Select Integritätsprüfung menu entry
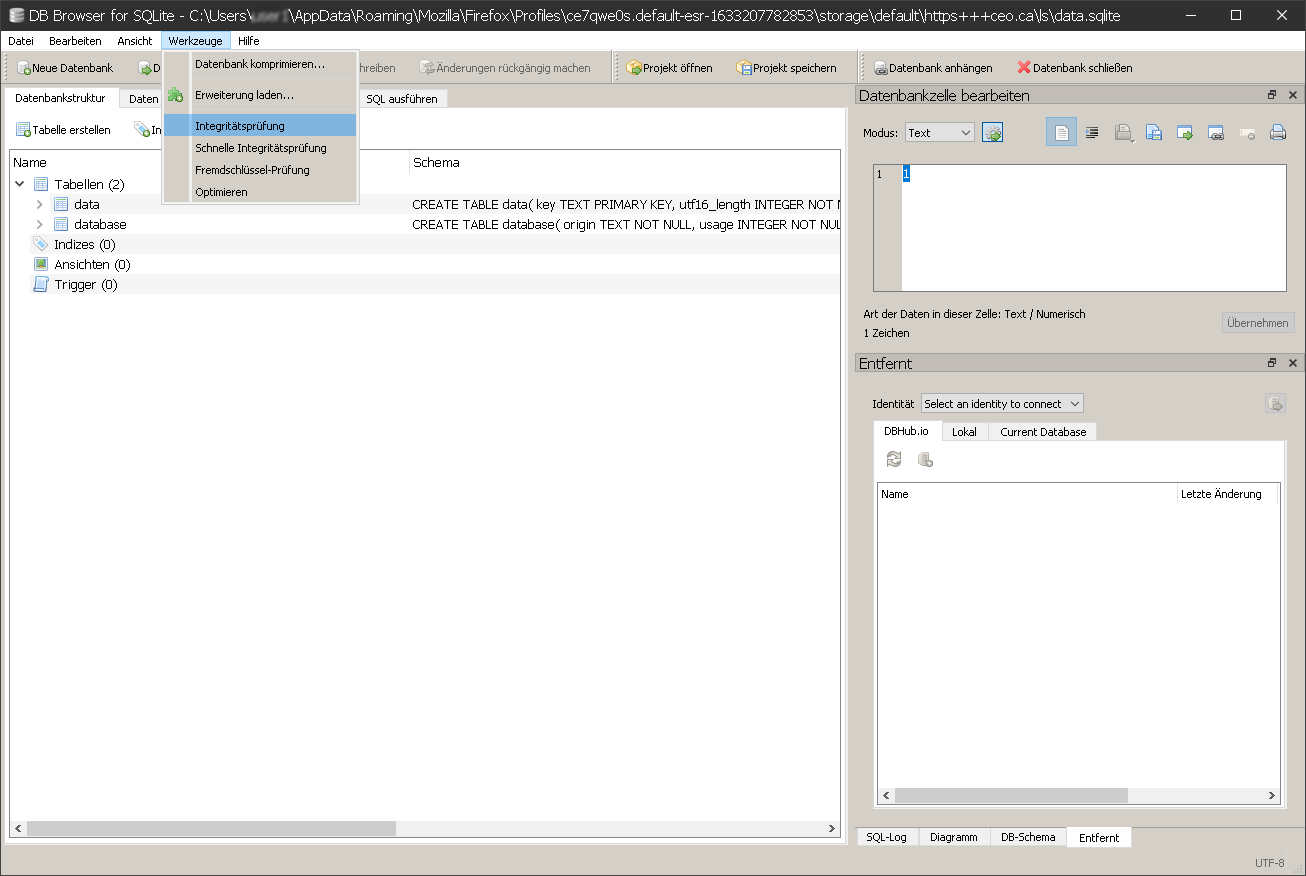 click(260, 126)
